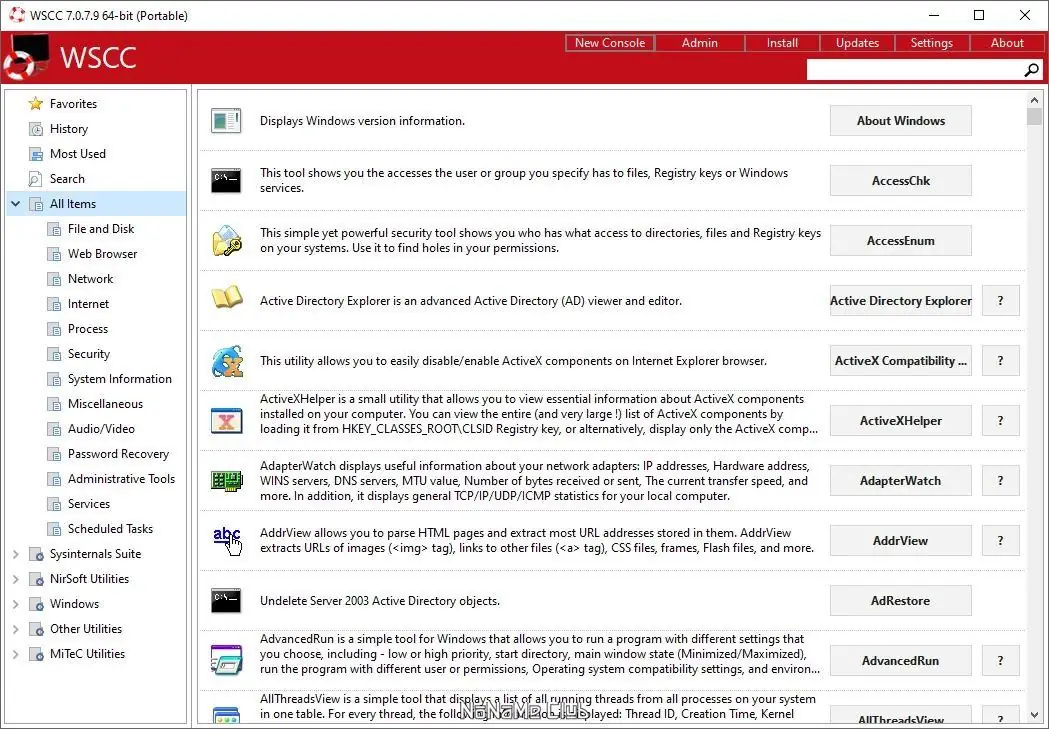This screenshot has height=729, width=1049.
Task: Click the AccessChk console icon
Action: [x=226, y=181]
